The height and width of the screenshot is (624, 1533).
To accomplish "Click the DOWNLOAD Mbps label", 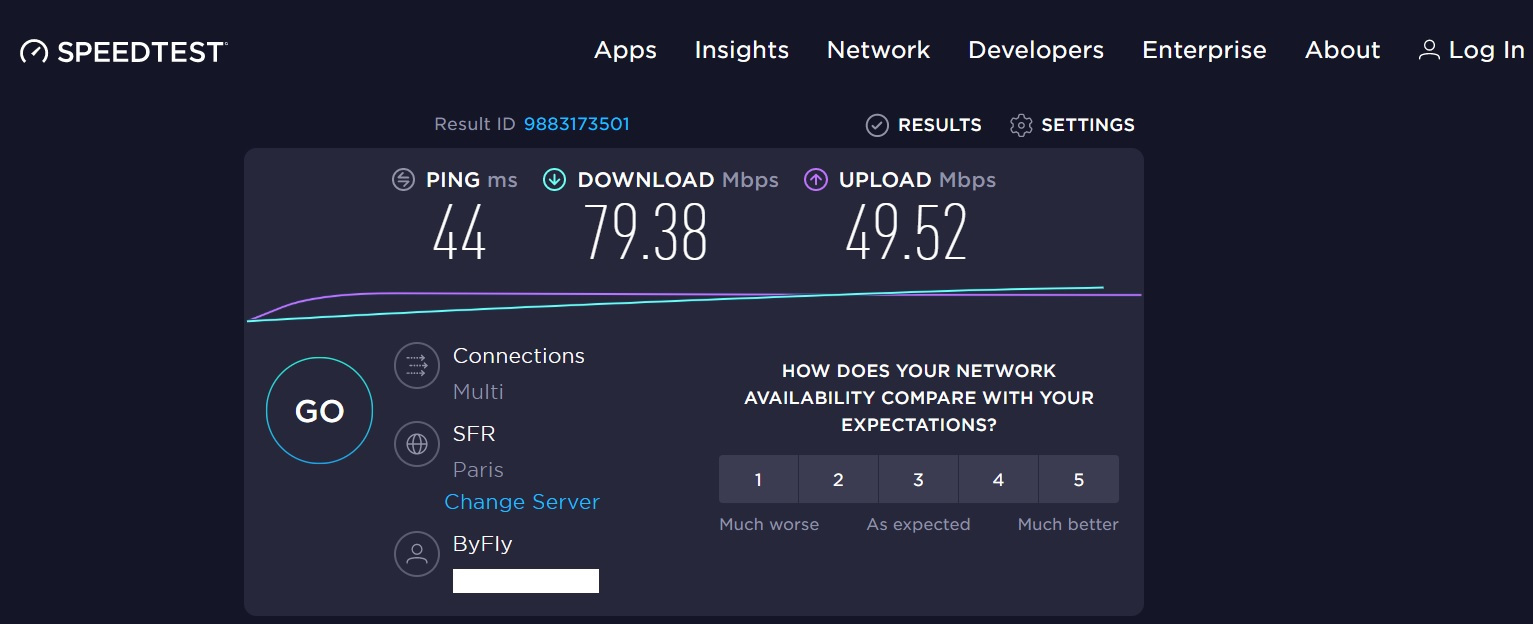I will click(678, 180).
